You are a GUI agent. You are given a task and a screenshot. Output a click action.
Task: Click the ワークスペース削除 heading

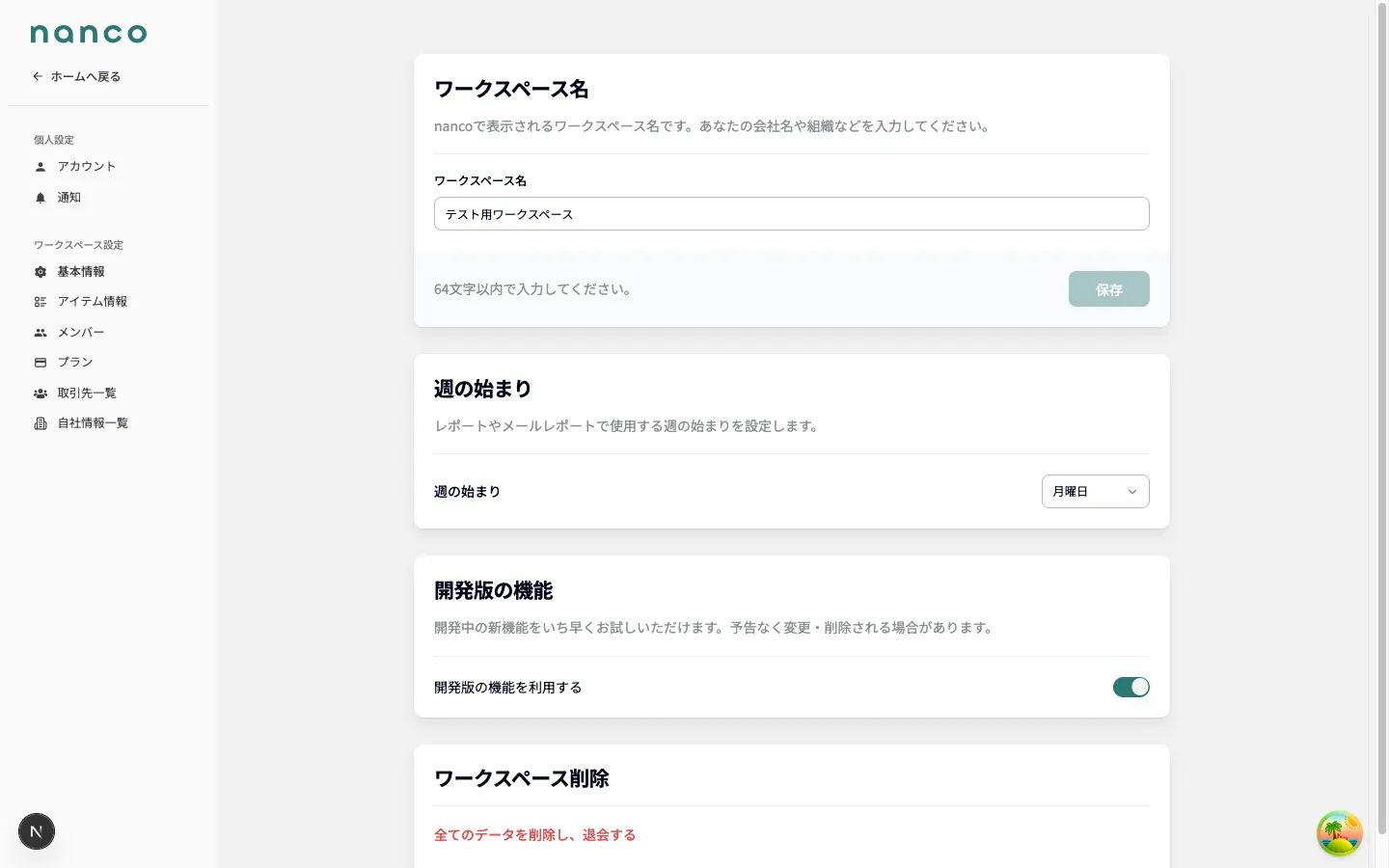coord(521,778)
